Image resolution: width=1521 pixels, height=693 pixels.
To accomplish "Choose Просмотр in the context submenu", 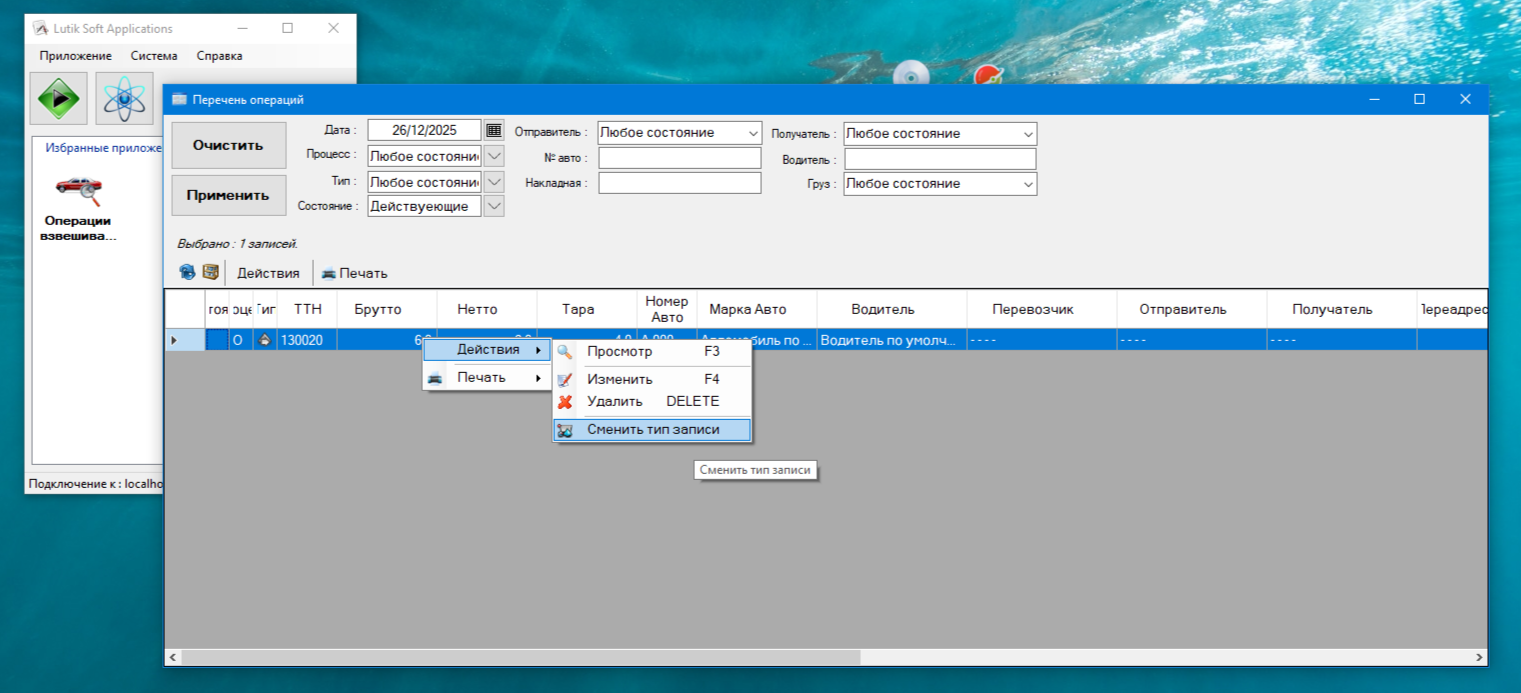I will click(x=619, y=352).
